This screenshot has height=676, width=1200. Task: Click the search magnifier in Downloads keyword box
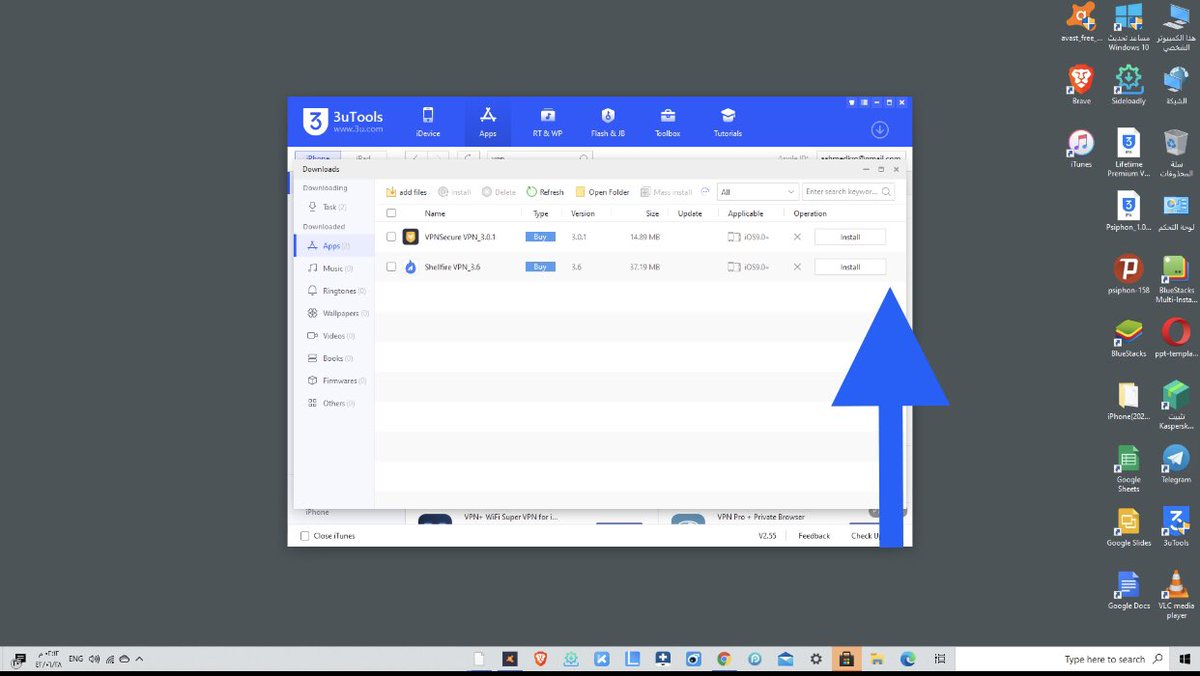point(886,191)
